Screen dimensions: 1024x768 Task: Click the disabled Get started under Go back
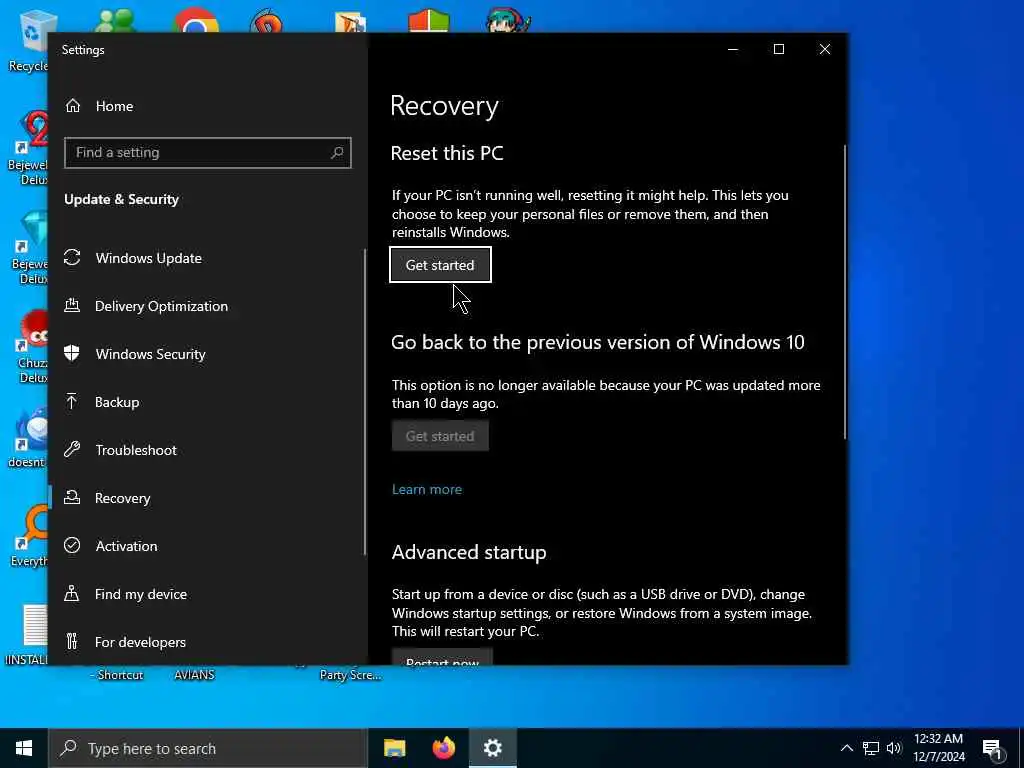click(440, 436)
